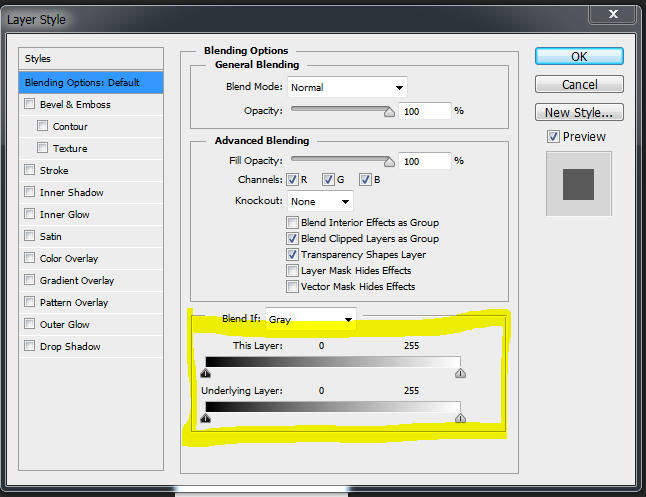The width and height of the screenshot is (646, 497).
Task: Confirm with the OK button
Action: click(579, 56)
